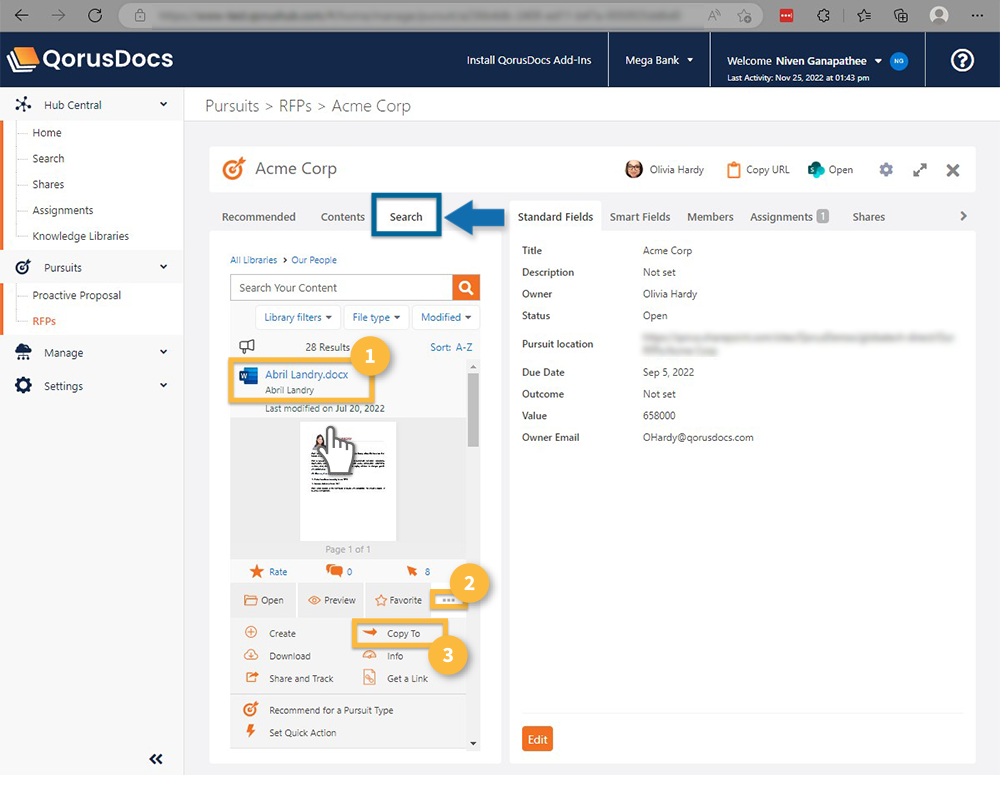Collapse the Hub Central section
1000x812 pixels.
tap(164, 104)
